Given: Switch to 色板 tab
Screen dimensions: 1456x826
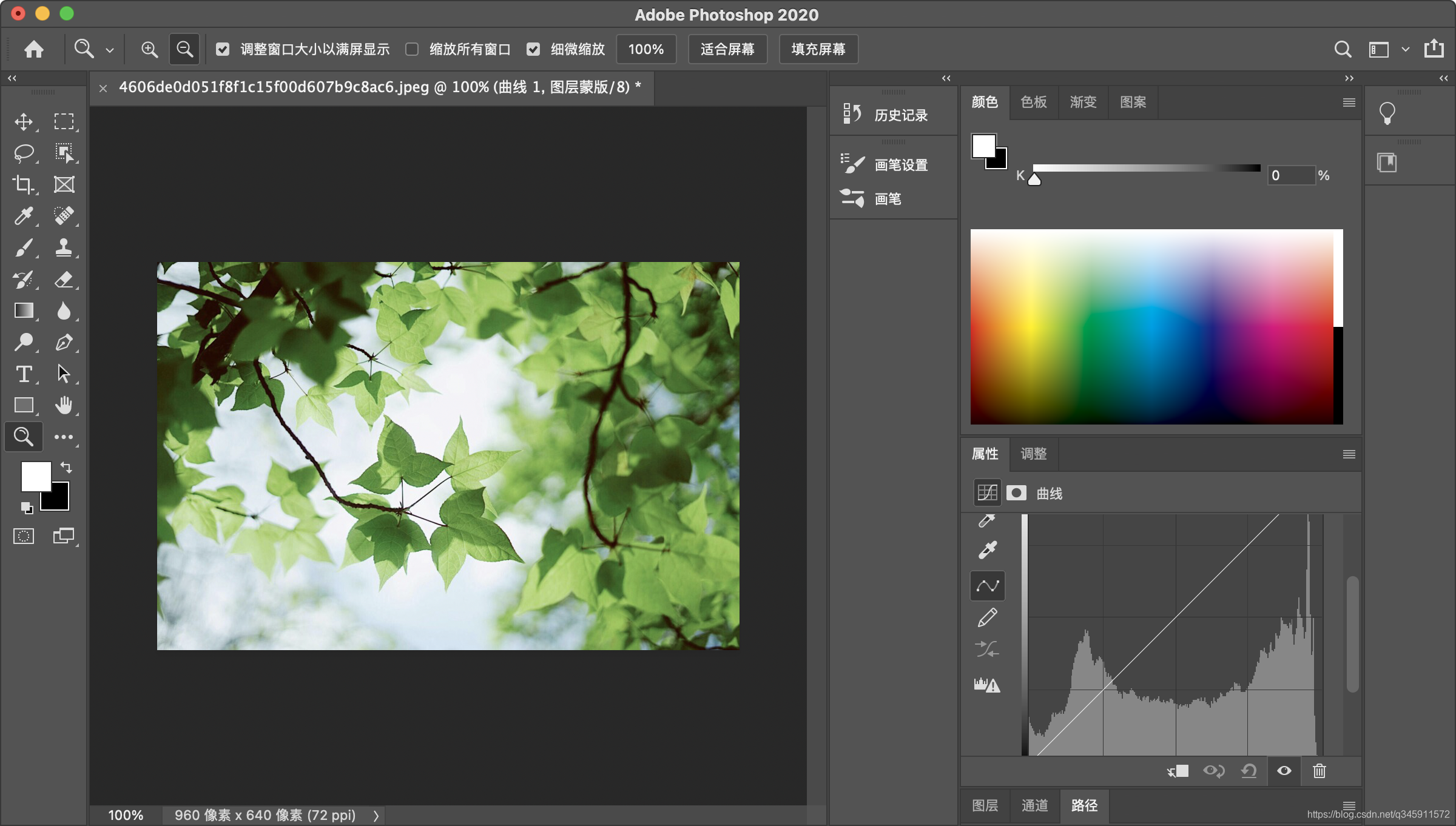Looking at the screenshot, I should coord(1034,102).
